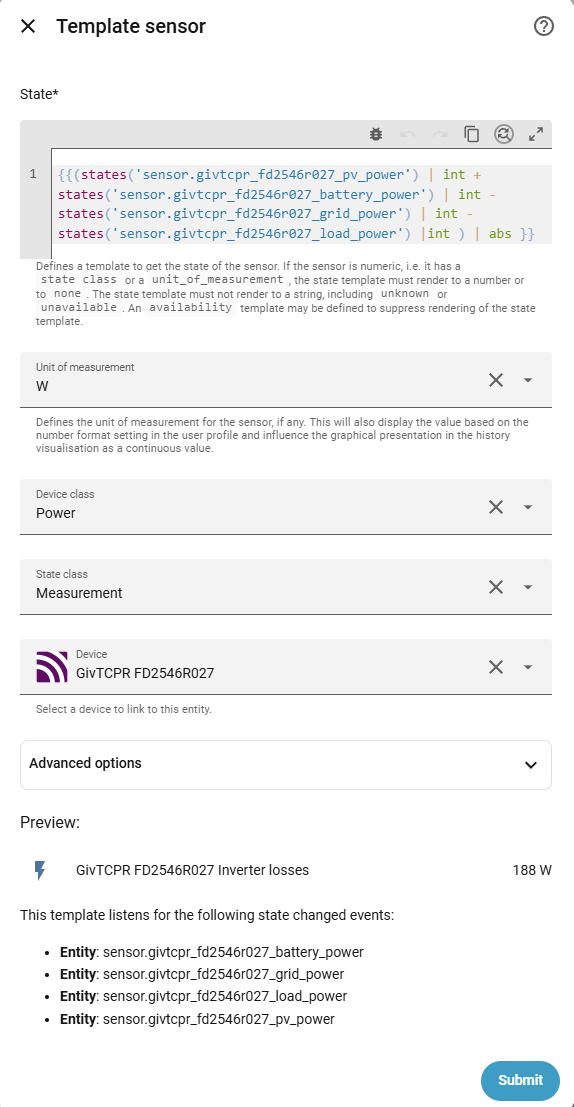Close the Template sensor dialog

pos(28,27)
